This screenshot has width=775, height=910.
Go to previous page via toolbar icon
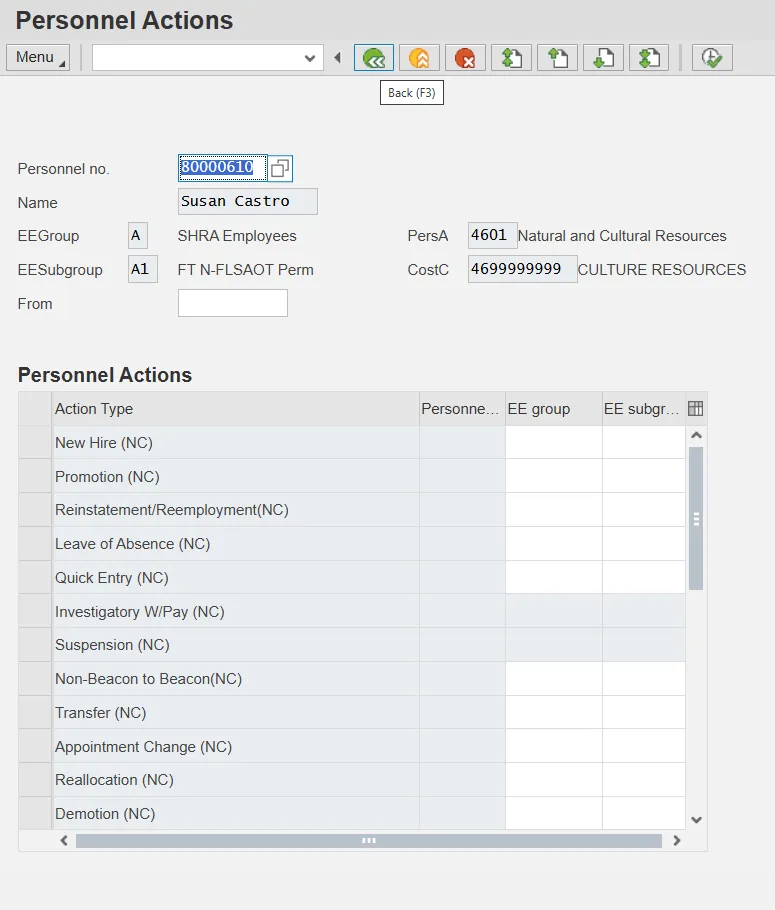557,58
